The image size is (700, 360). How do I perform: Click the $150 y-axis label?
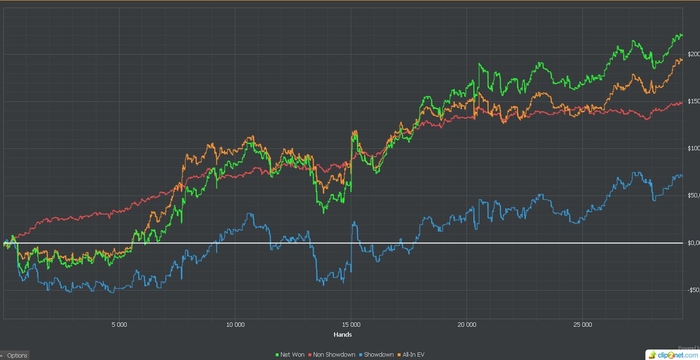point(694,101)
